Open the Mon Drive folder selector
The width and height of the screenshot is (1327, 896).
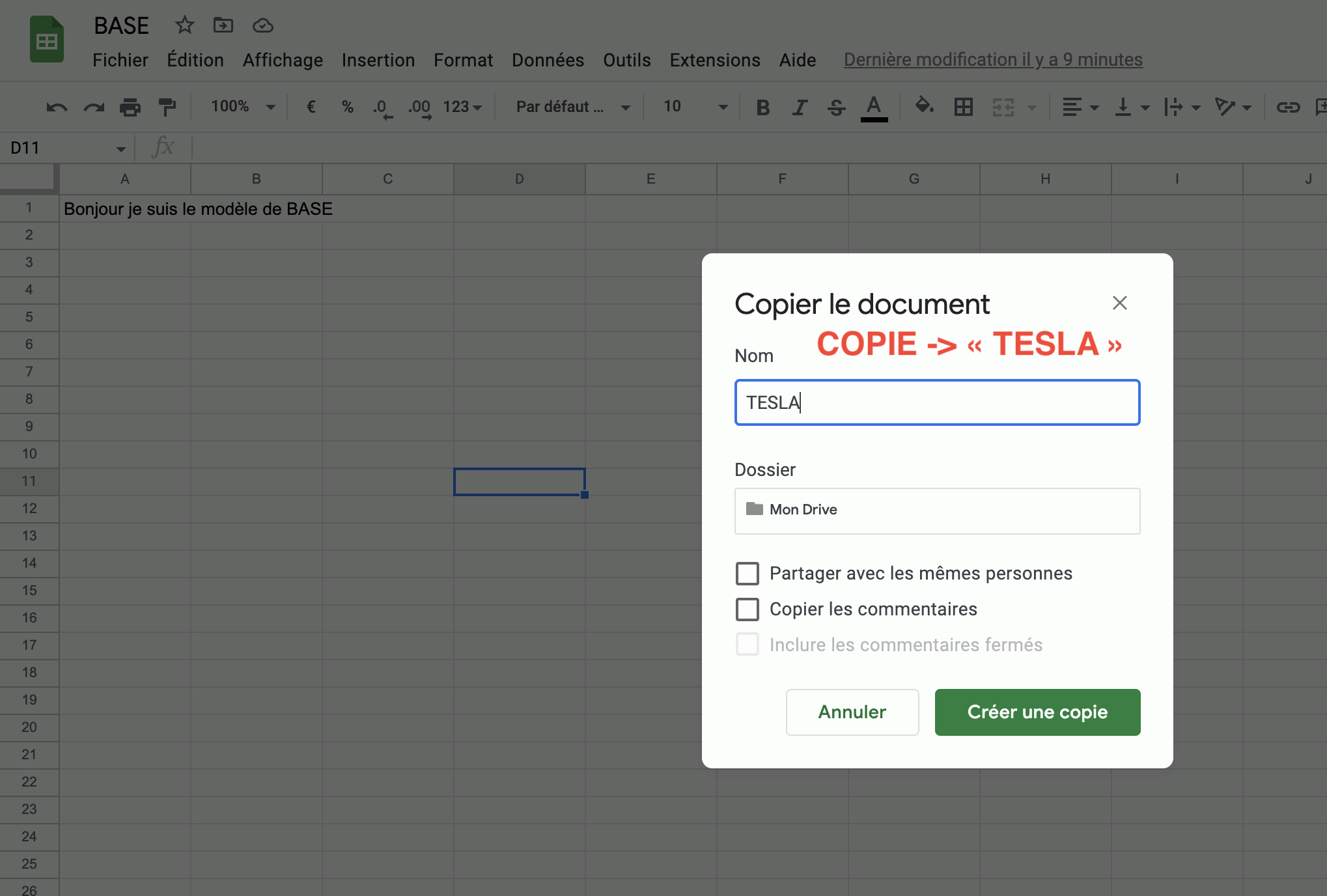937,511
